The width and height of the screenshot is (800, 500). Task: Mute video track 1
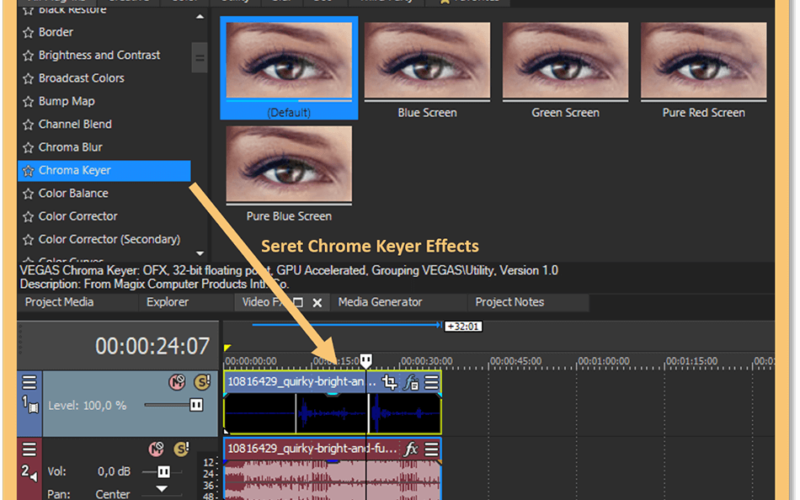coord(177,382)
